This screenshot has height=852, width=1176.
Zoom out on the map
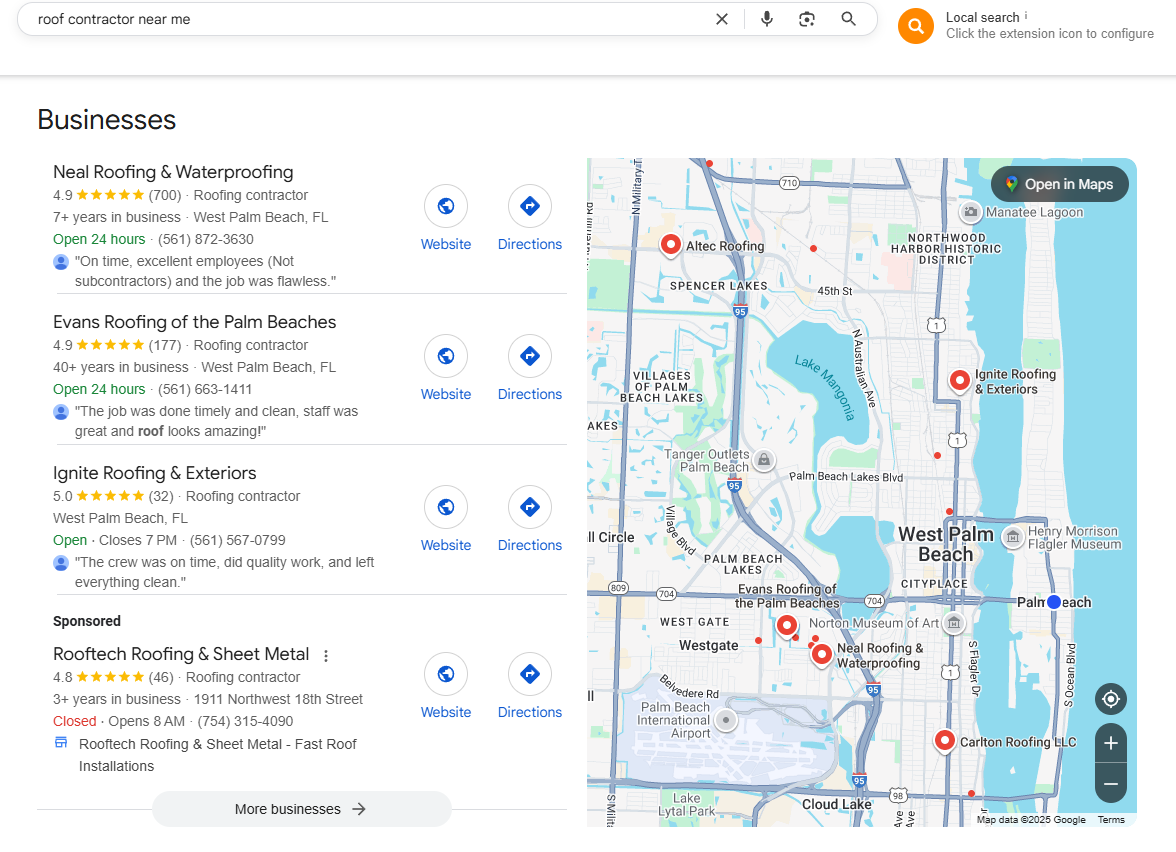(x=1110, y=784)
